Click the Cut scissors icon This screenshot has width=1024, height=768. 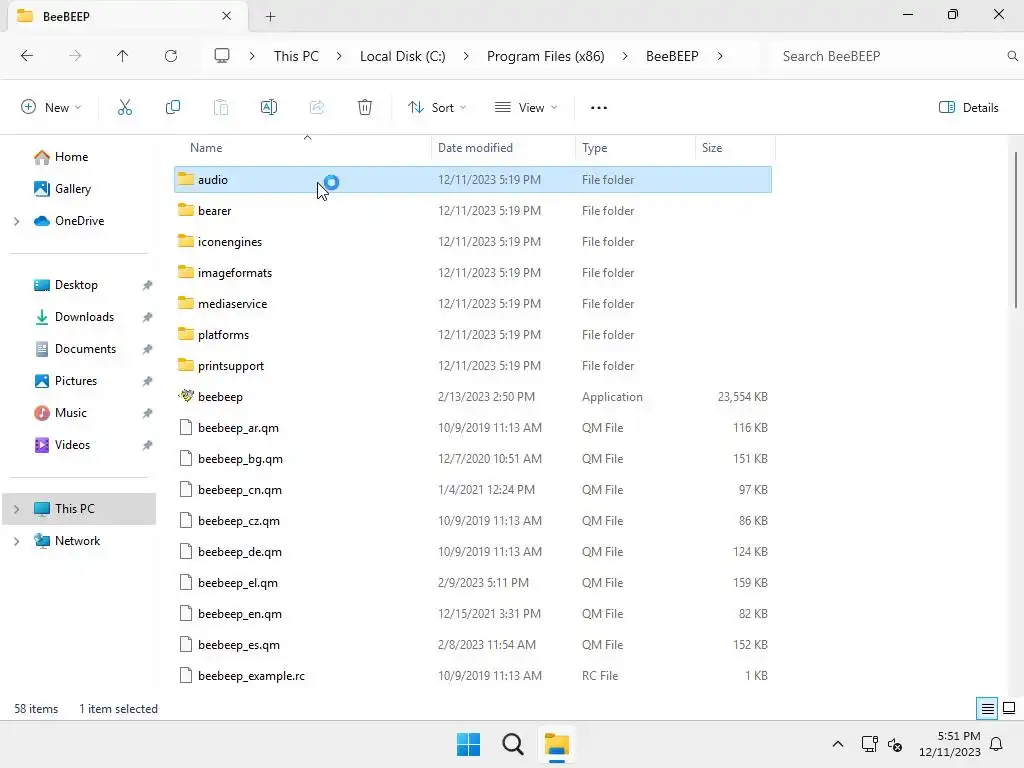(125, 108)
